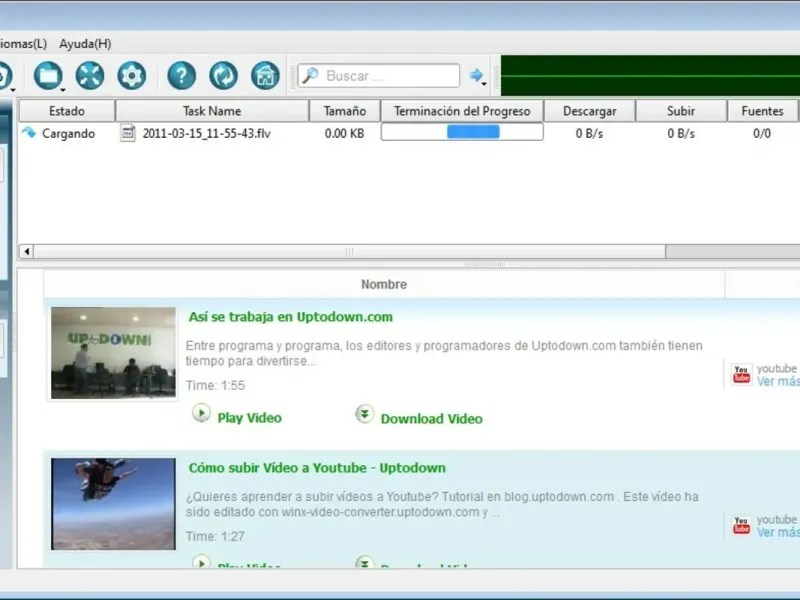Screen dimensions: 800x600
Task: Click the blue search go arrow
Action: [x=476, y=76]
